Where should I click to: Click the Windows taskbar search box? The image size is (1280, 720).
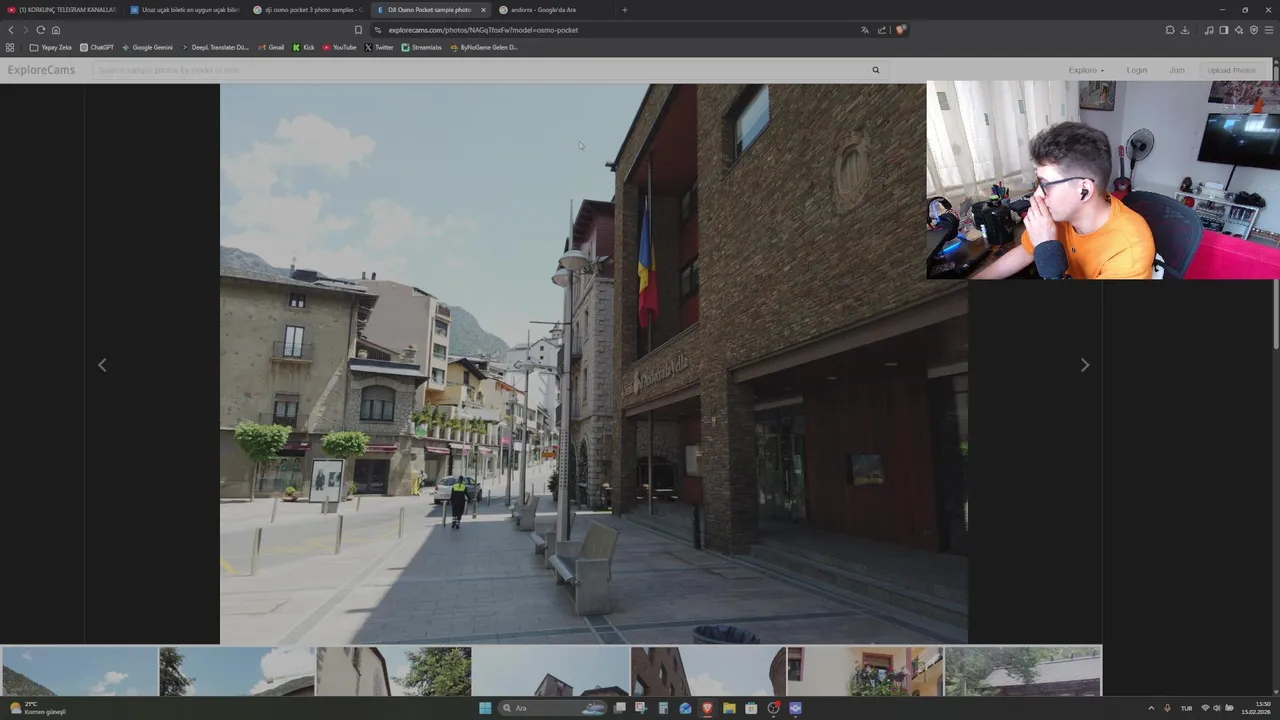[x=553, y=708]
